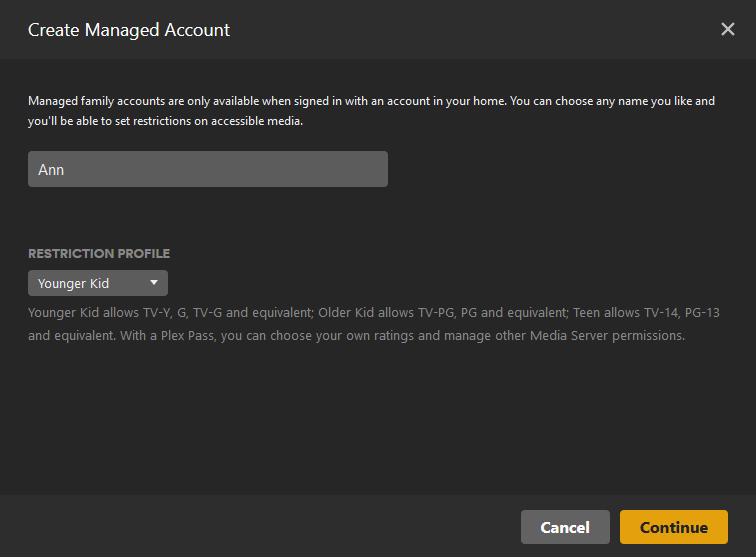Viewport: 756px width, 557px height.
Task: Click Continue to create the account
Action: [674, 527]
